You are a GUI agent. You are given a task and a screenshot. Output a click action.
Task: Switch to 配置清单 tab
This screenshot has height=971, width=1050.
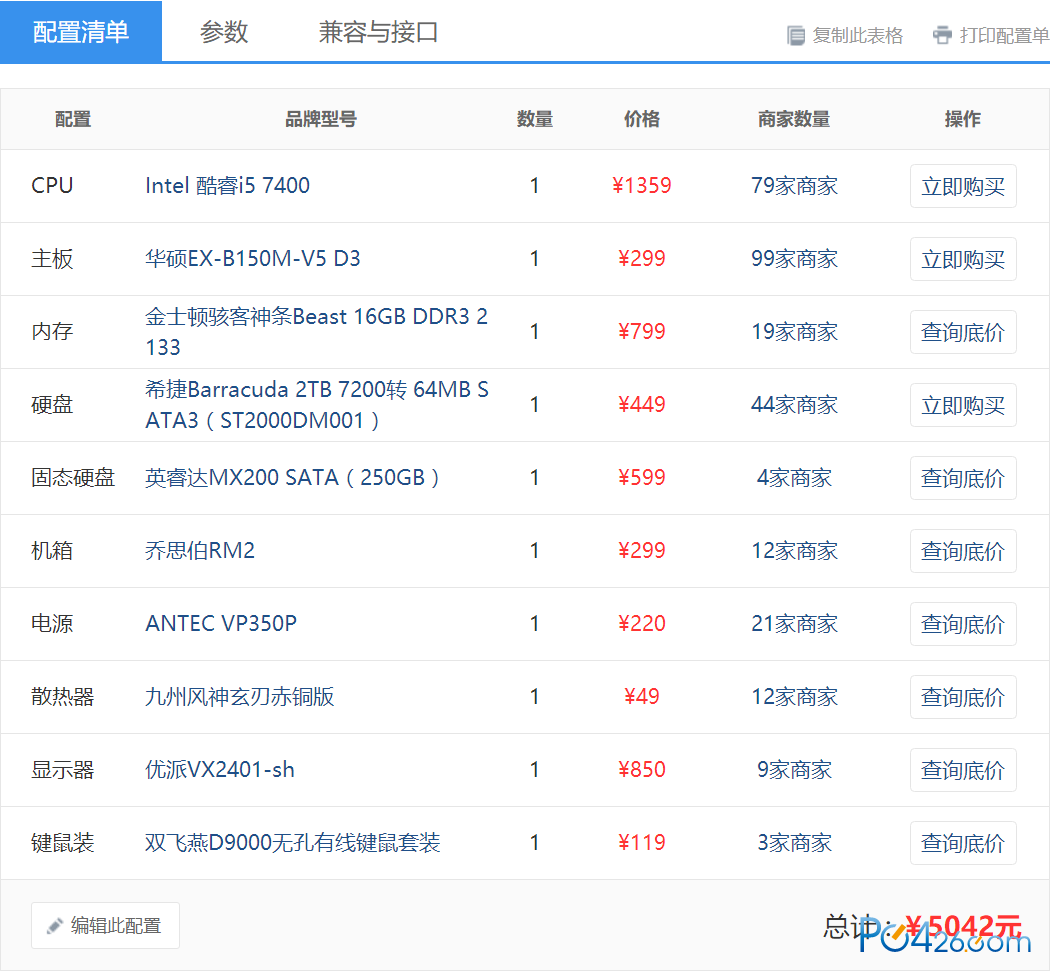(81, 31)
